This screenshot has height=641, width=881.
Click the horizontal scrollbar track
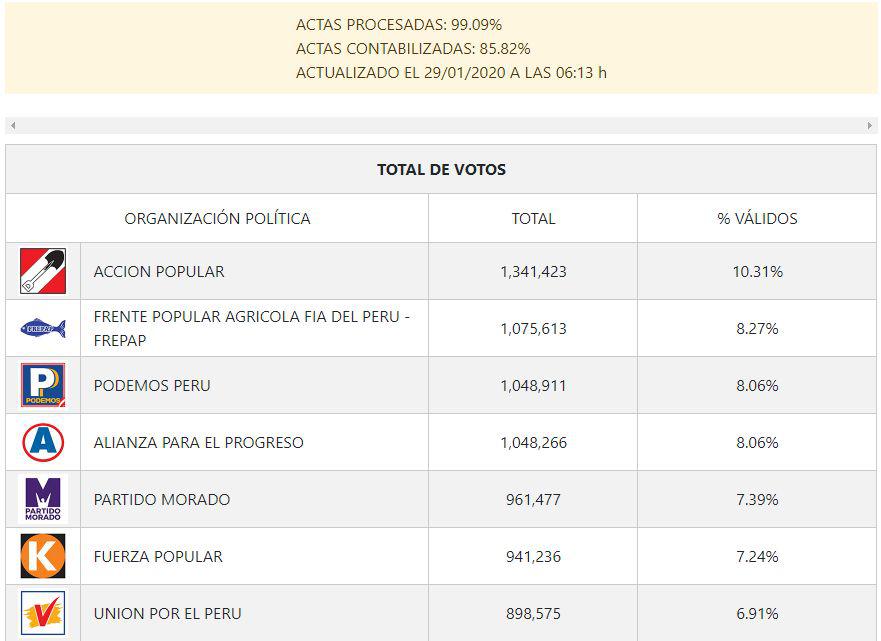440,127
